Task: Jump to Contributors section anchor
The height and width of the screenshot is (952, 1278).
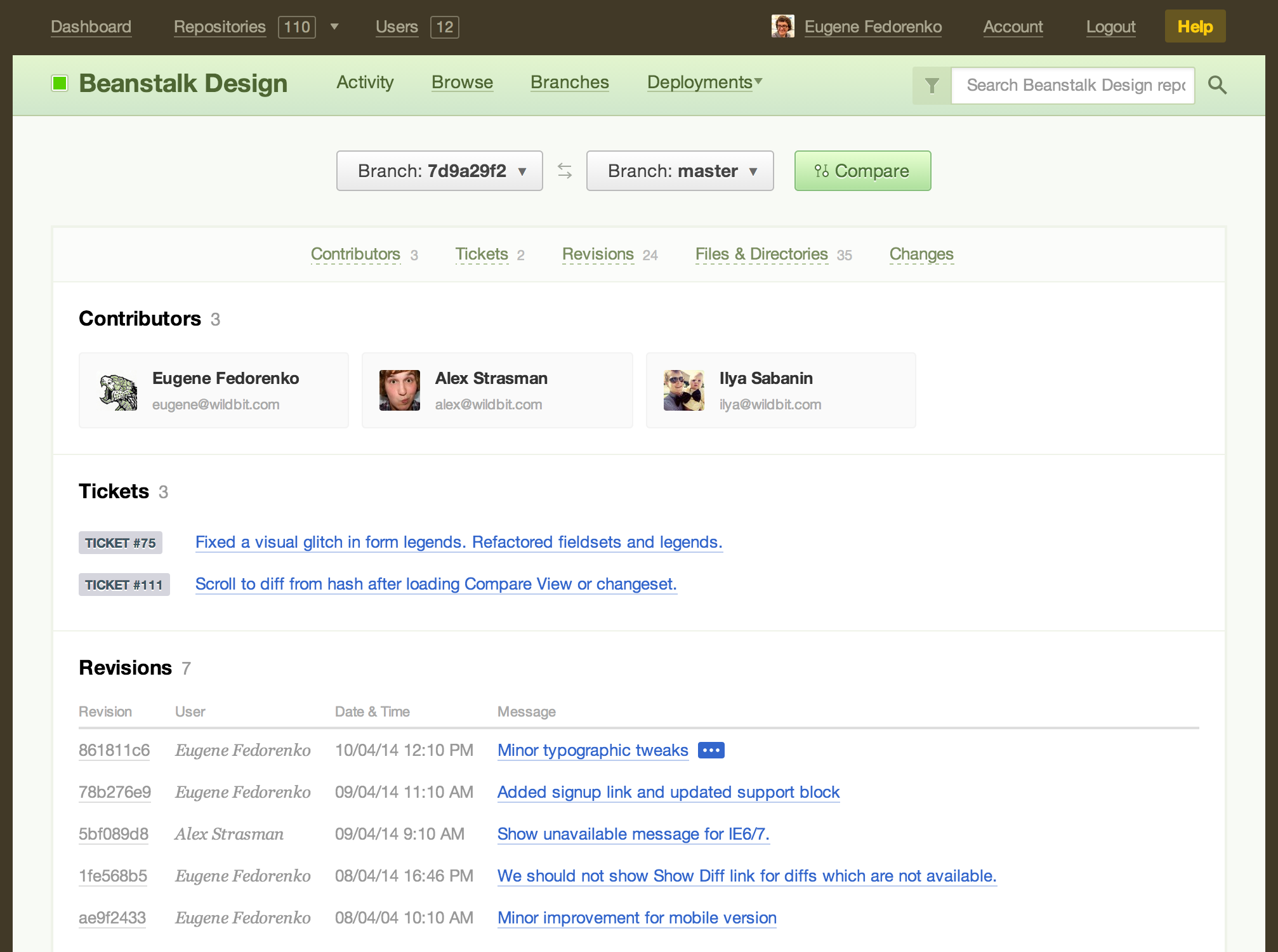Action: pyautogui.click(x=356, y=254)
